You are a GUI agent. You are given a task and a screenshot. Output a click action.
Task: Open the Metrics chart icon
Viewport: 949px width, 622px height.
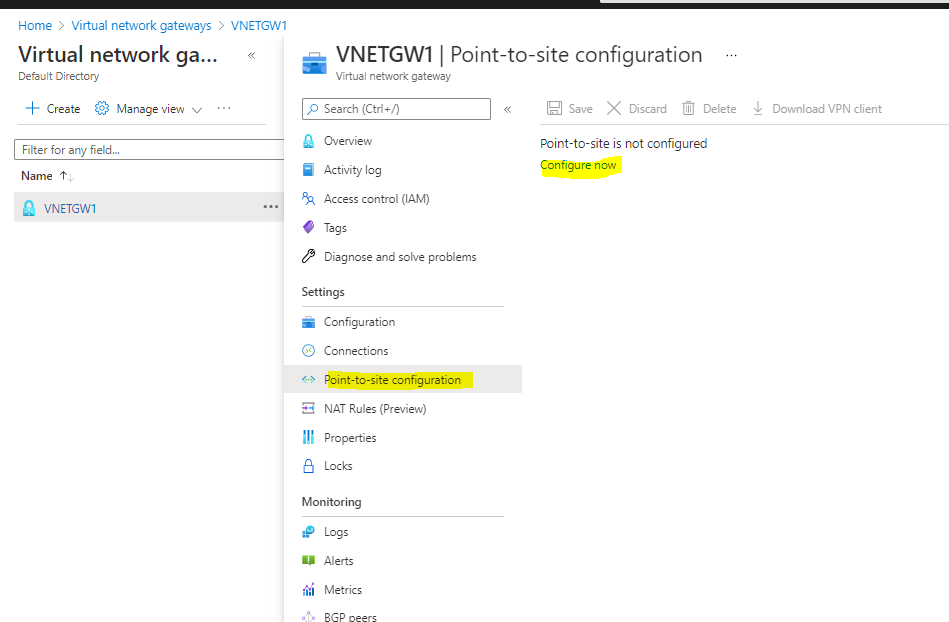point(308,589)
